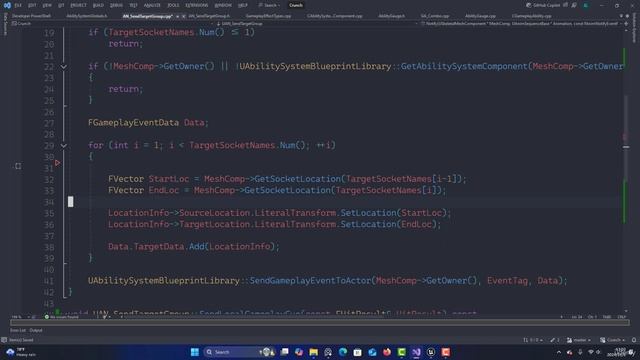
Task: Open the Edit menu
Action: [32, 5]
